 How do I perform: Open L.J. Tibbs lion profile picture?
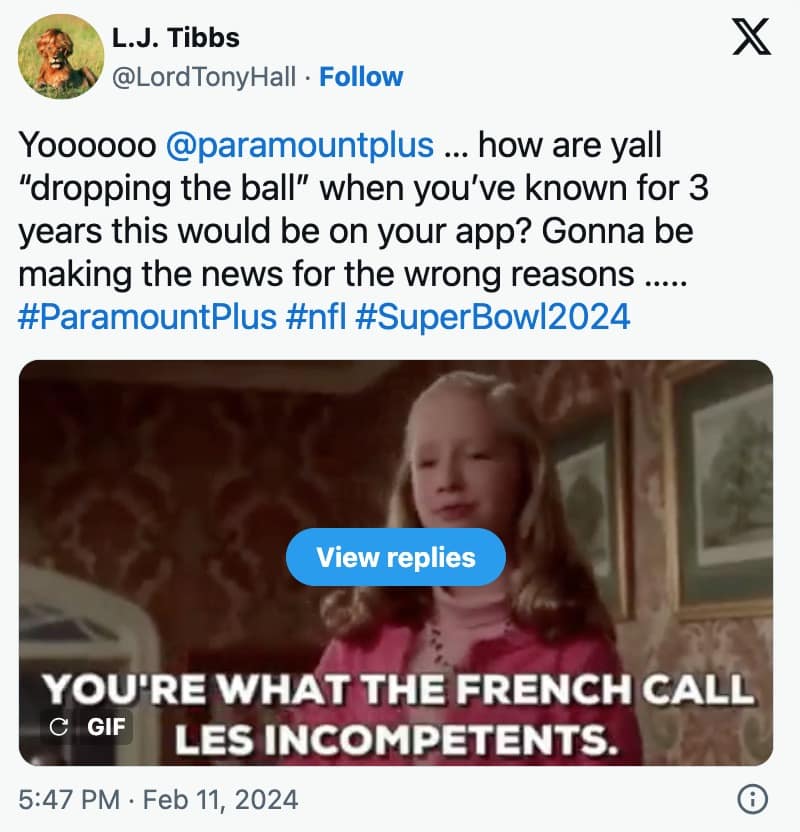[x=60, y=56]
